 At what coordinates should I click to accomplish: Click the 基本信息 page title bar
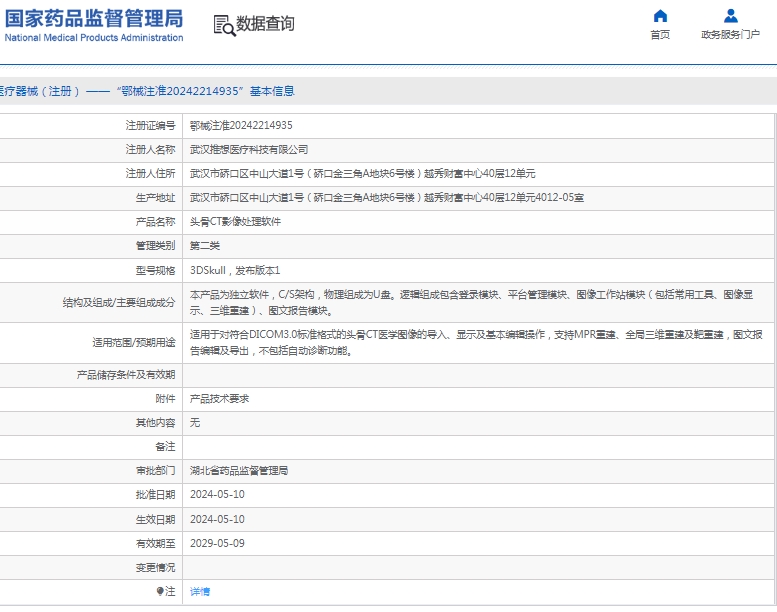(388, 91)
